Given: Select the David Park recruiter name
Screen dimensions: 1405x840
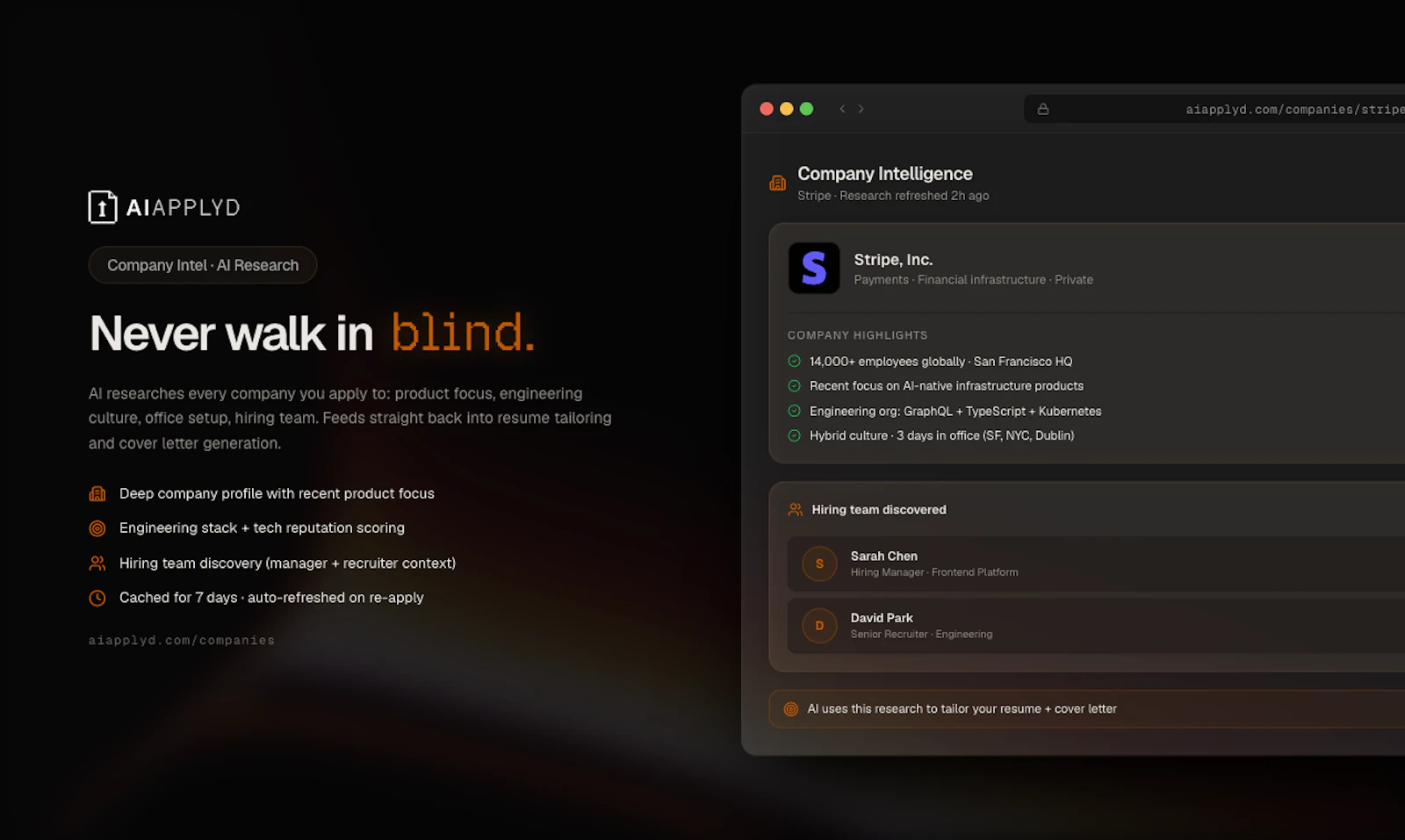Looking at the screenshot, I should click(882, 618).
